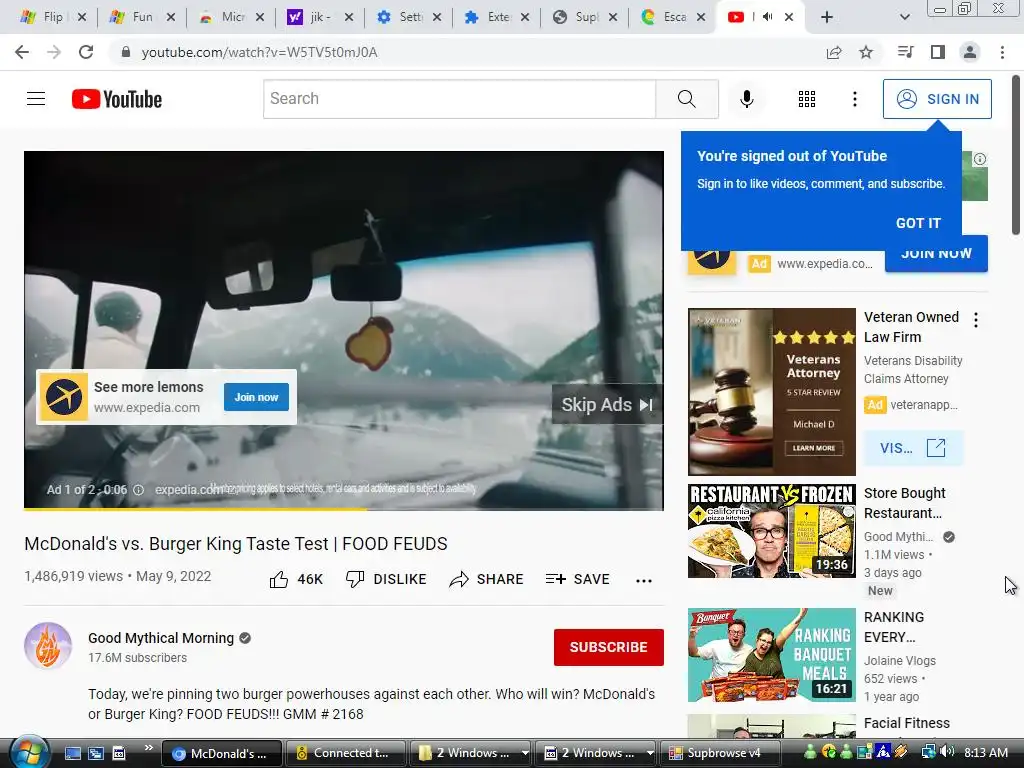Expand quick launch chevron on taskbar

149,748
